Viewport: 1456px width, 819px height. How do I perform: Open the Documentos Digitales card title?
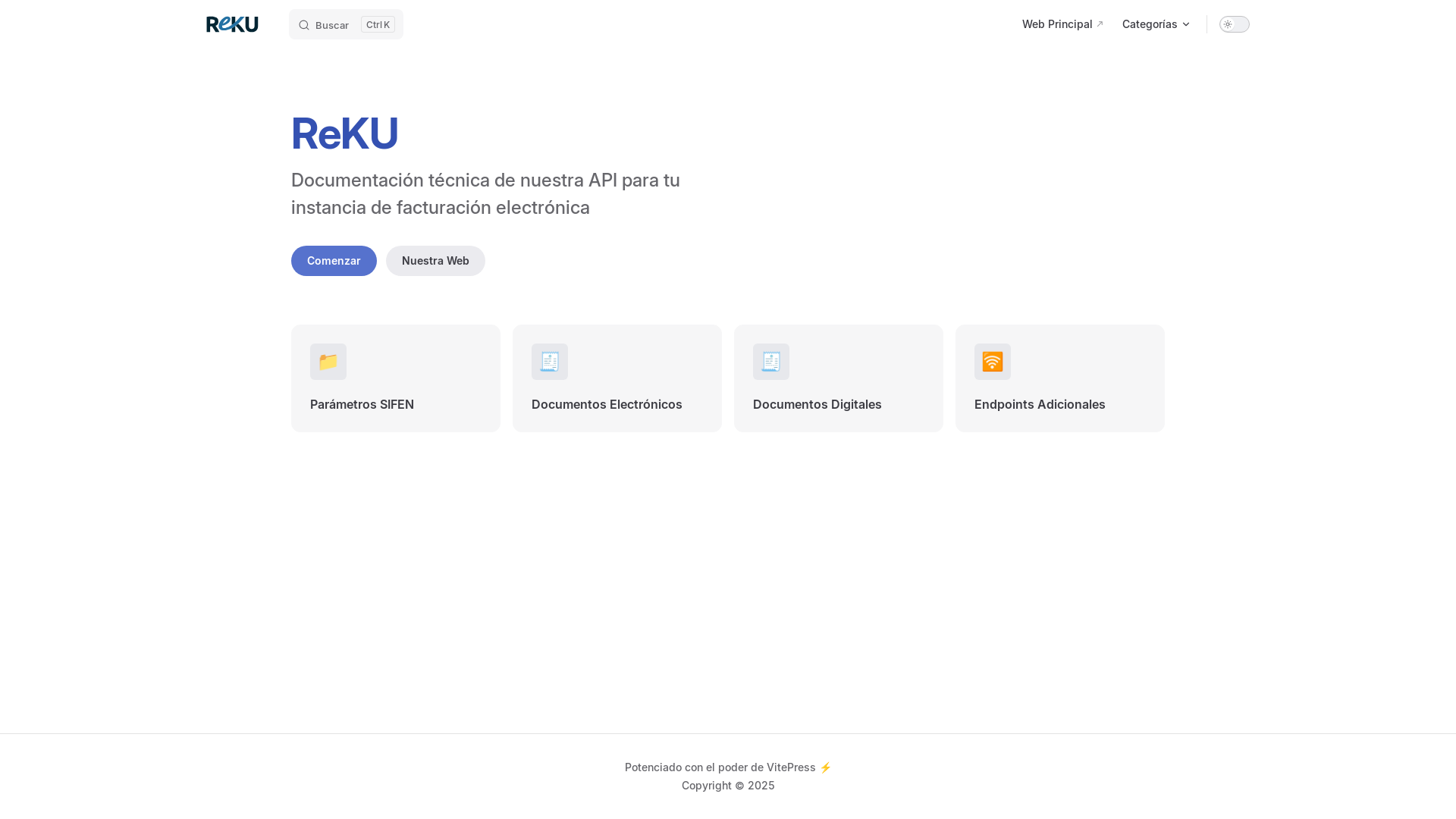point(817,404)
